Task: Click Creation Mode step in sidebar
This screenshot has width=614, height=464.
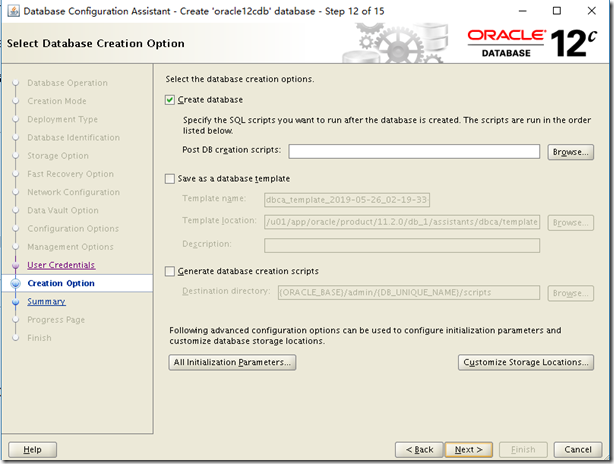Action: [57, 101]
